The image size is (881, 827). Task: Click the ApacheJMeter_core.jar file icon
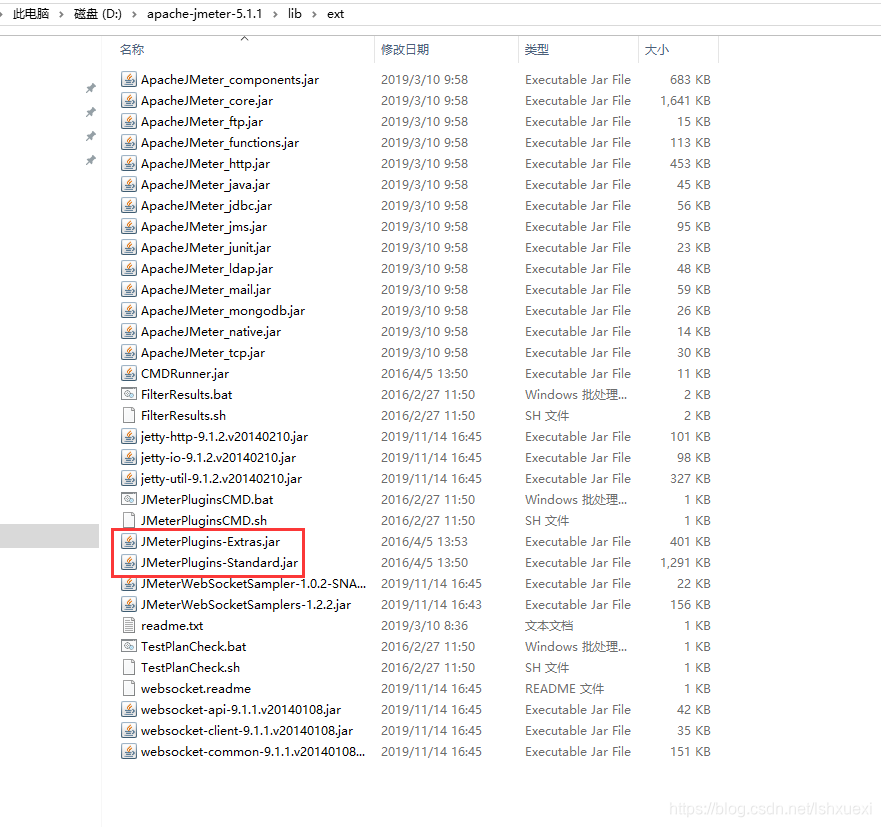129,101
